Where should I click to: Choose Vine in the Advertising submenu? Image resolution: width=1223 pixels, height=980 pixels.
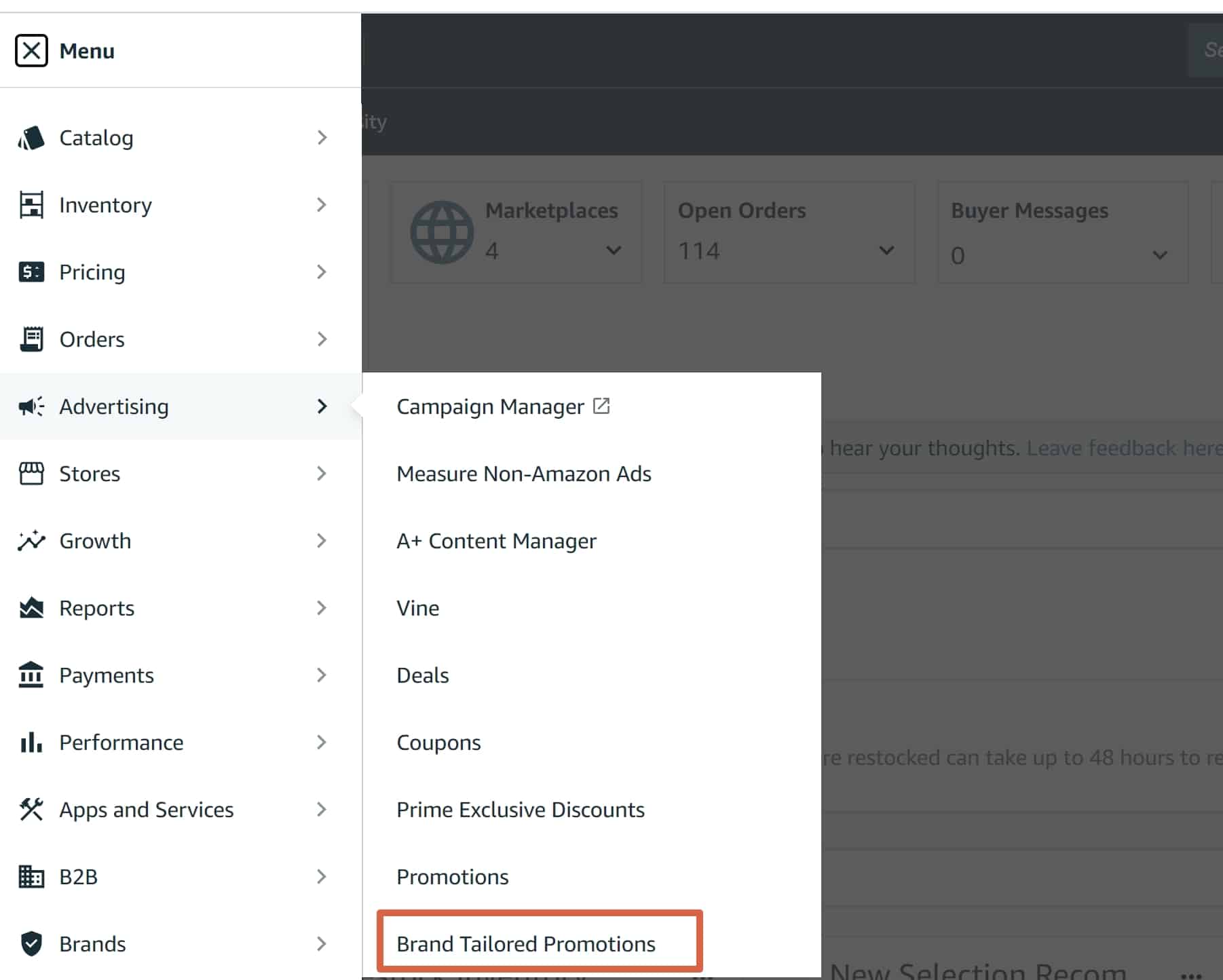tap(417, 608)
